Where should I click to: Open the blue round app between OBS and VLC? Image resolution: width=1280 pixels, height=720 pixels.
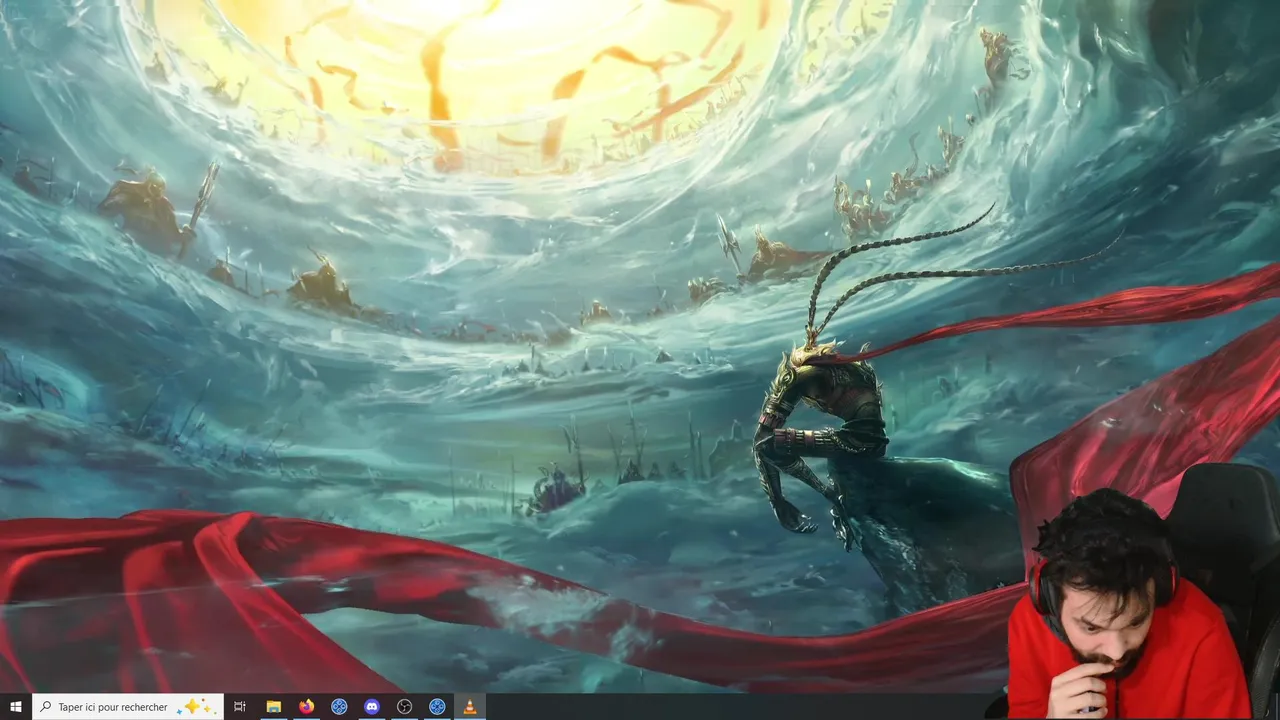437,707
